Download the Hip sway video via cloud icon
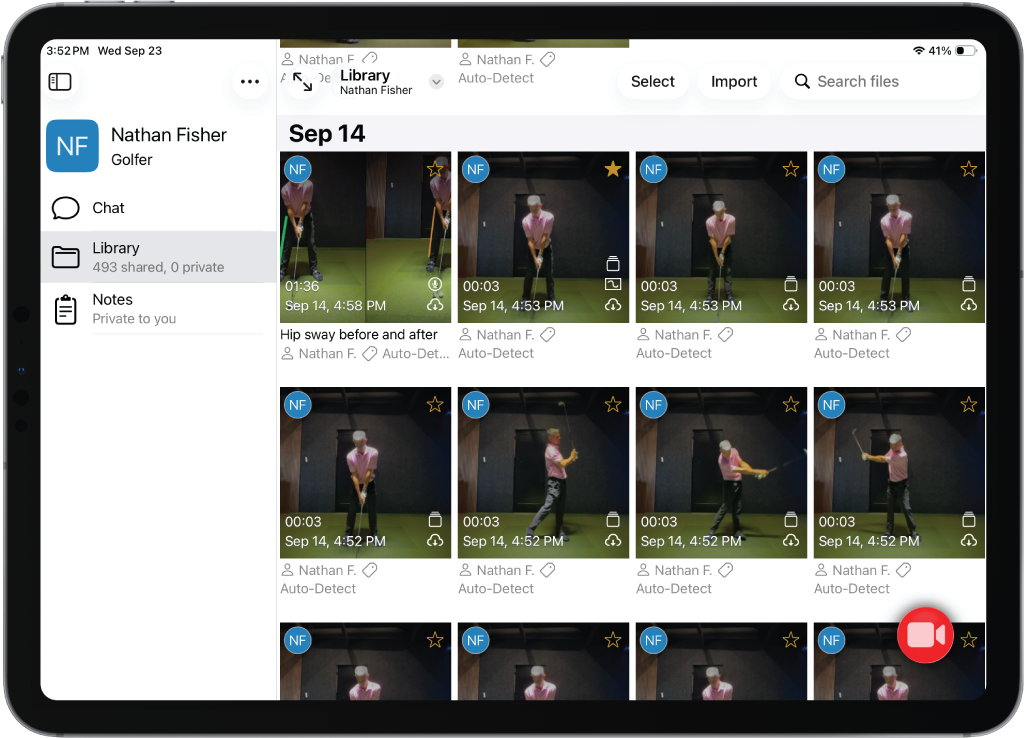The image size is (1024, 738). [435, 305]
